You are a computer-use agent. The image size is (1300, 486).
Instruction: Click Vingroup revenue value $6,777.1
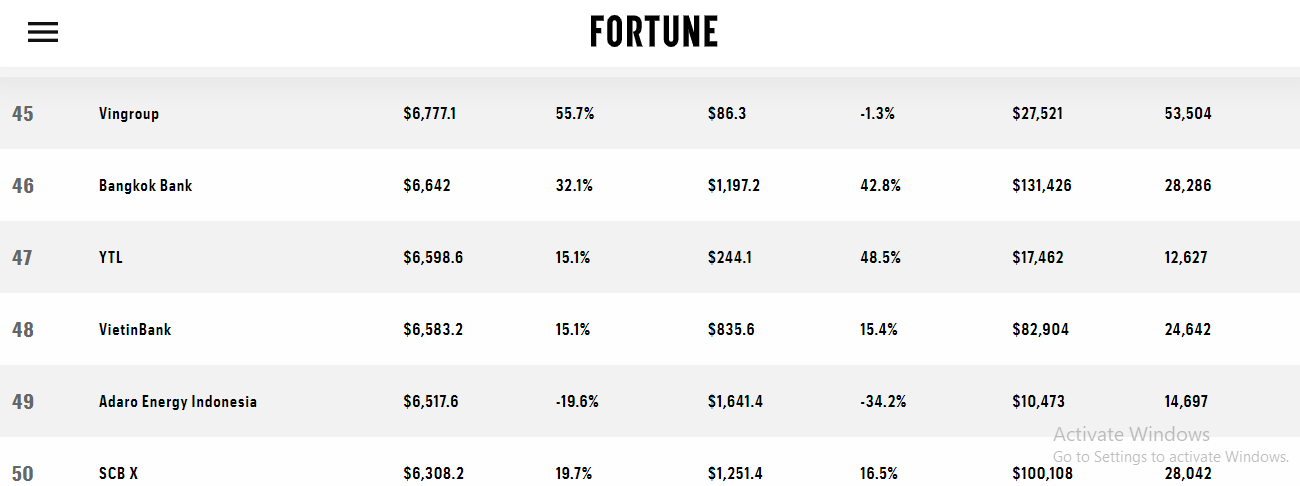coord(430,114)
